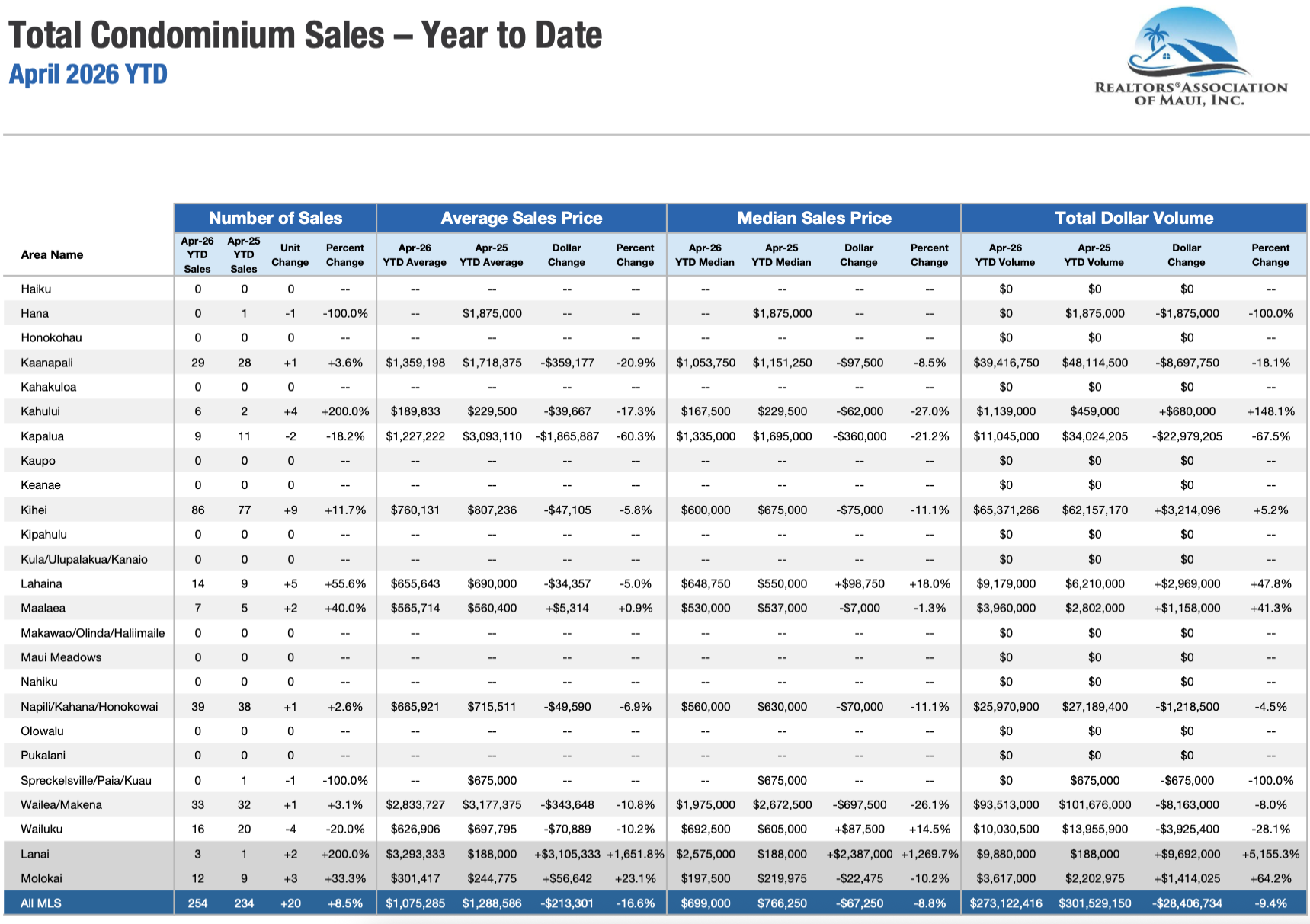The image size is (1310, 924).
Task: Click the 'Wailea/Makena' row label
Action: tap(61, 805)
